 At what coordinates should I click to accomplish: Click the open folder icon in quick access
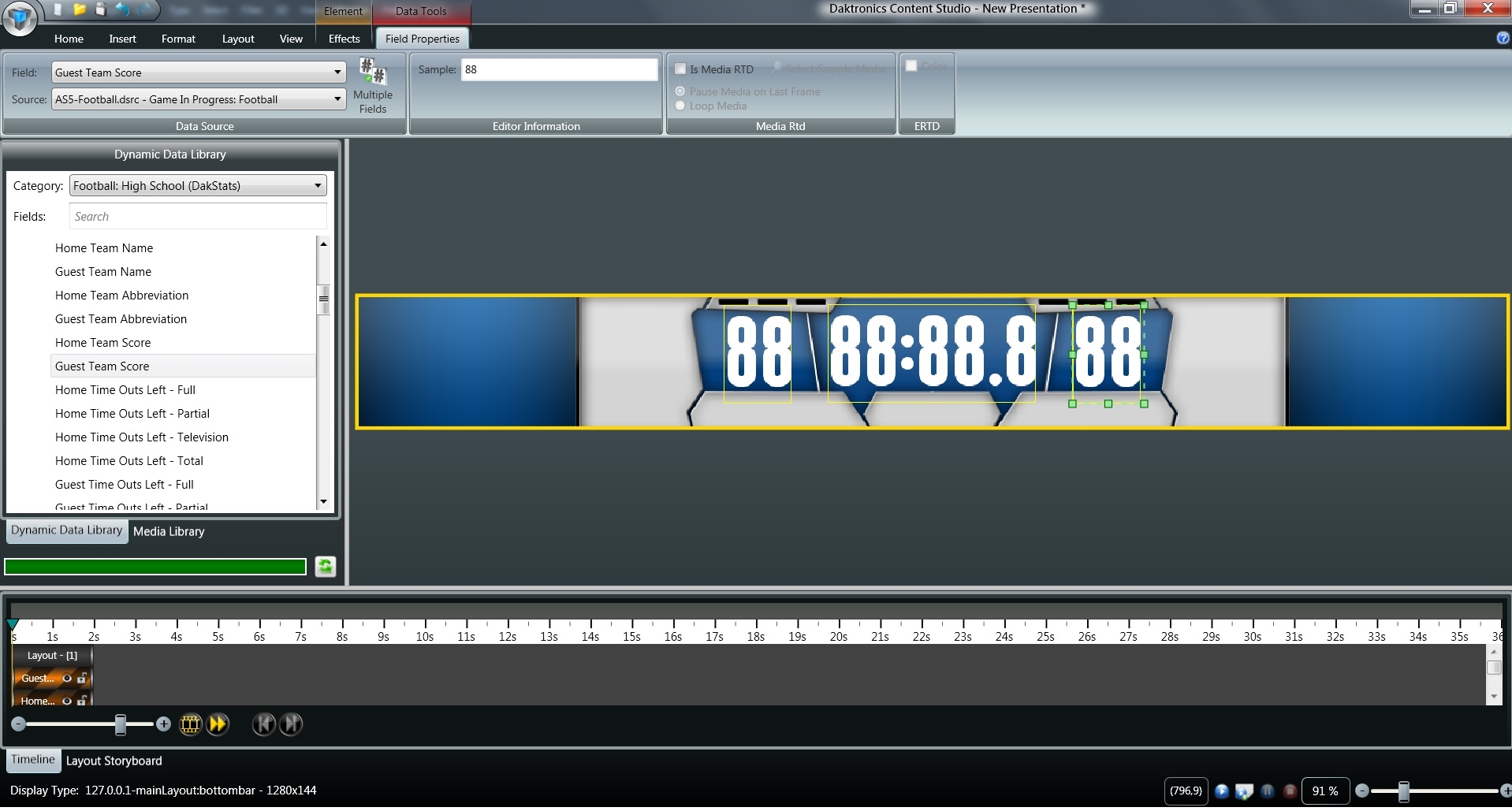(x=80, y=9)
